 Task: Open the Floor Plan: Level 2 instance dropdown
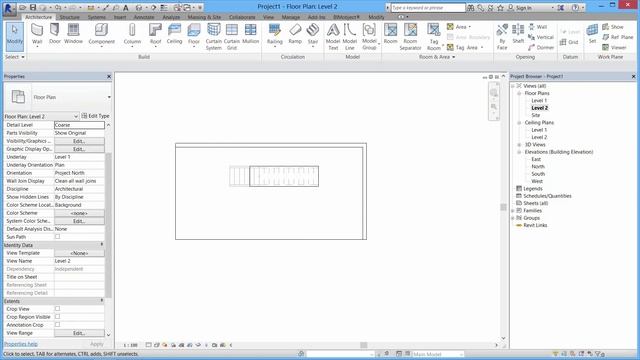[76, 116]
